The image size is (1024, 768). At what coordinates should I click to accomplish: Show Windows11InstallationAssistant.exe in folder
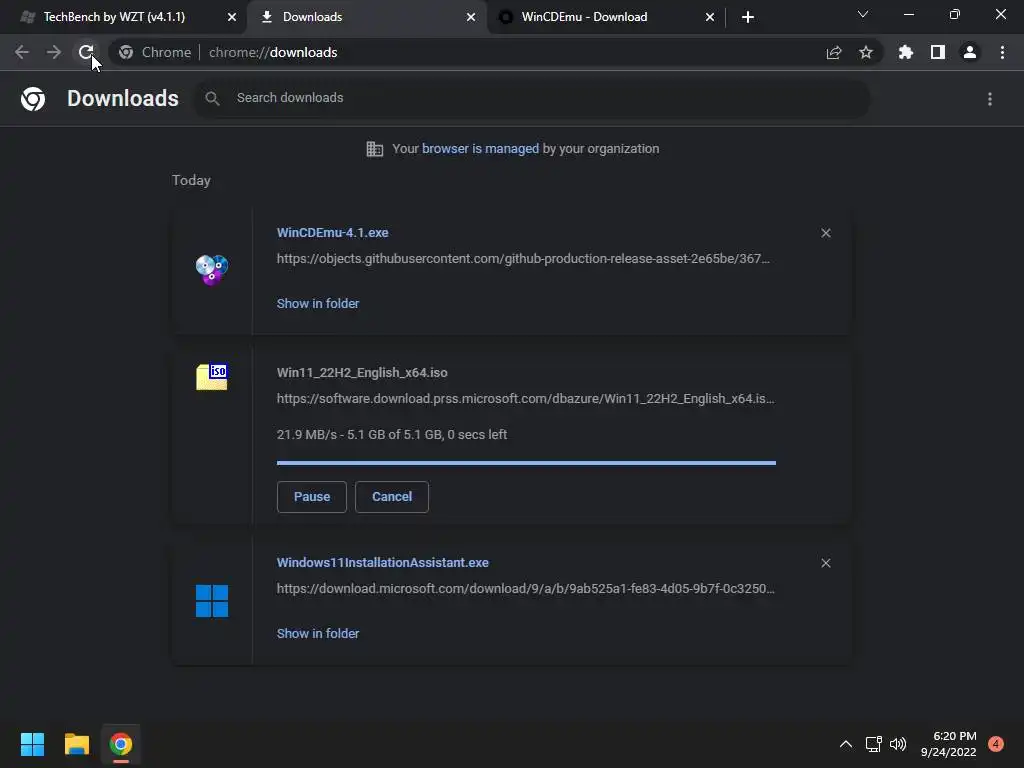click(x=318, y=633)
